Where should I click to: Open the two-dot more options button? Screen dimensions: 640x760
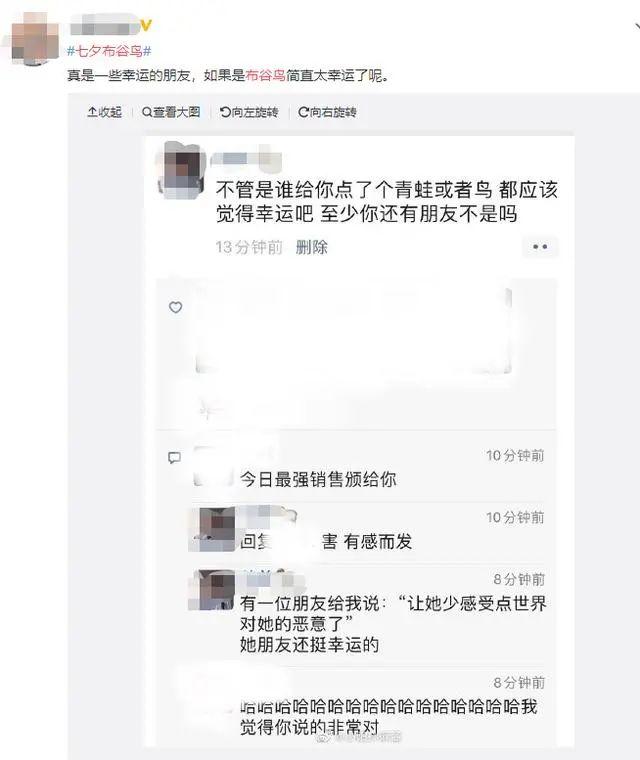point(540,247)
